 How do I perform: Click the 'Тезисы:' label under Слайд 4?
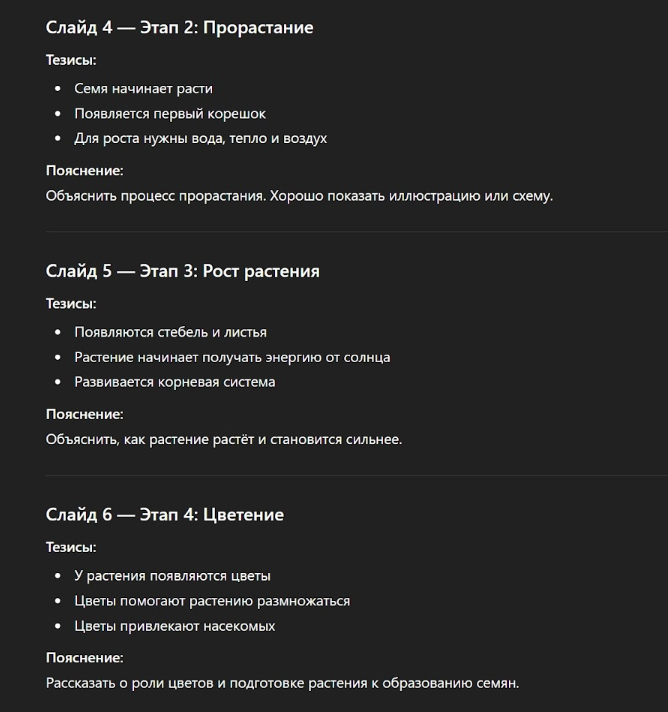71,60
